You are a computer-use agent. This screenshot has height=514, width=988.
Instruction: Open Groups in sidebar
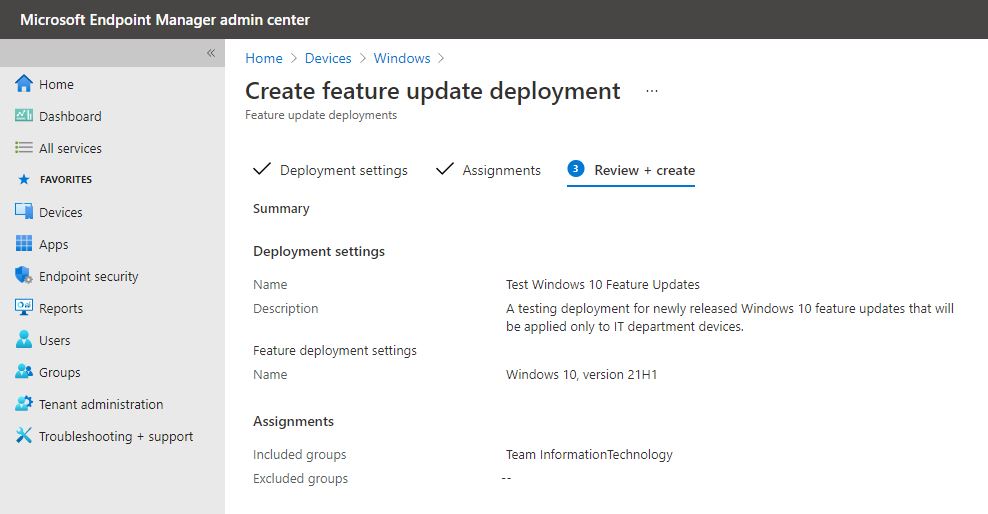click(x=60, y=373)
